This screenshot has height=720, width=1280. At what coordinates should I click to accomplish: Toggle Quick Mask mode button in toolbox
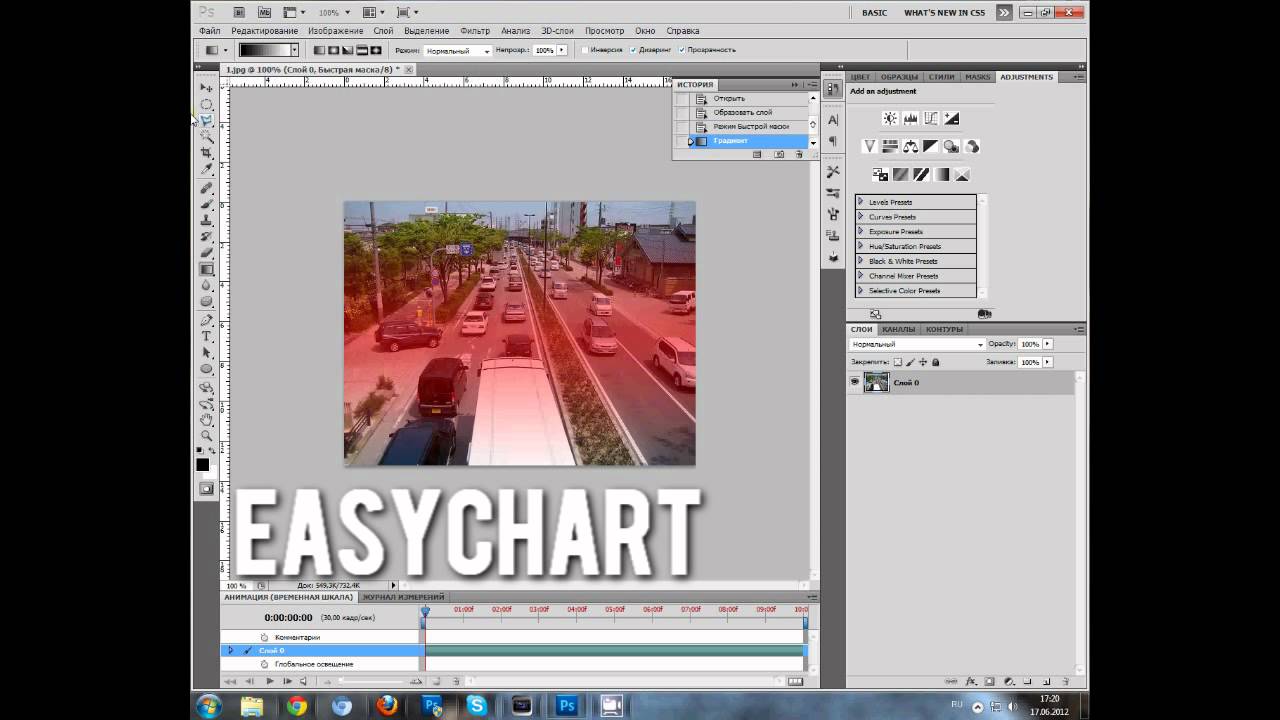[x=206, y=488]
